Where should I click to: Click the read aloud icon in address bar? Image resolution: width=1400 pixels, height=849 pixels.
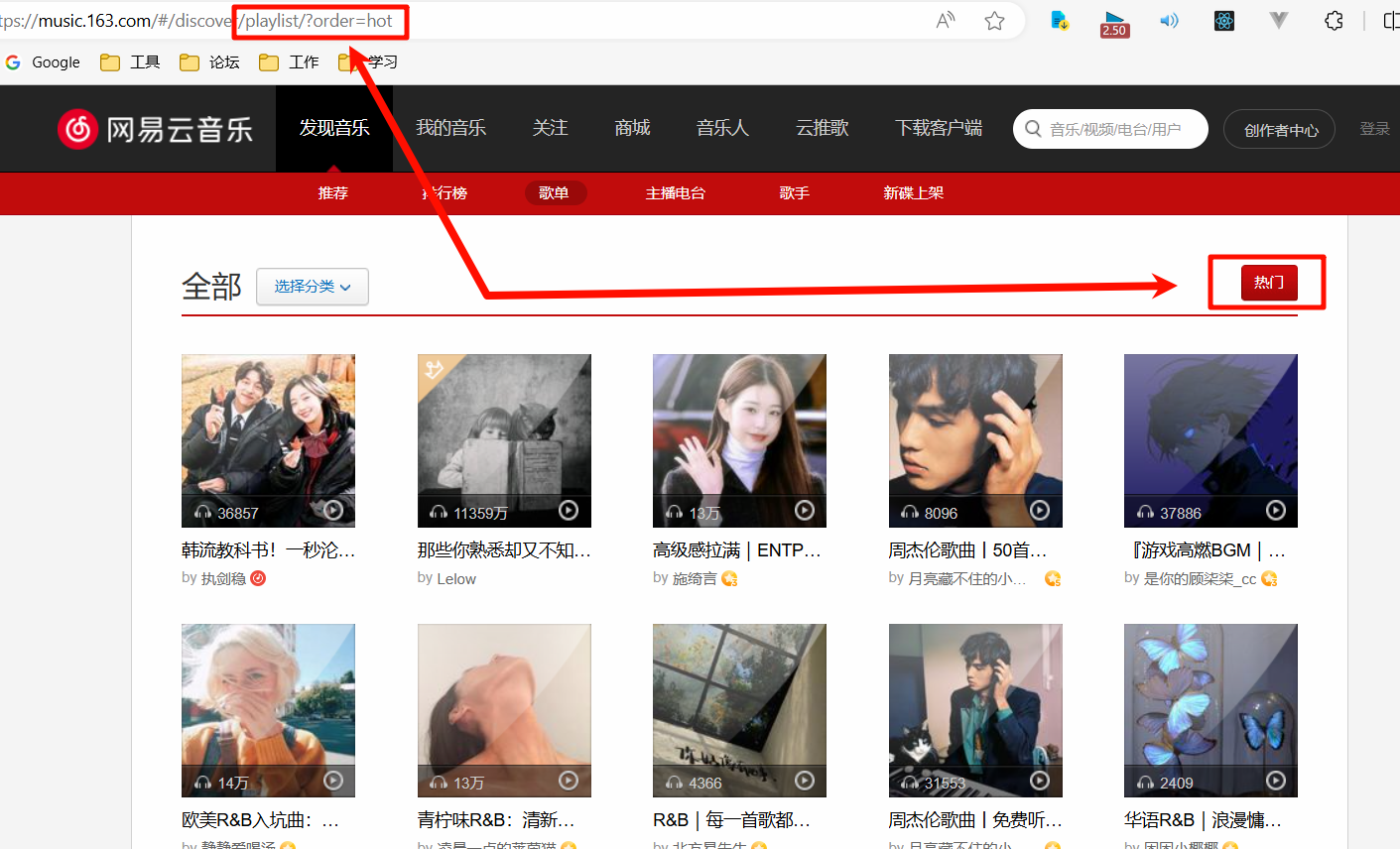click(946, 21)
